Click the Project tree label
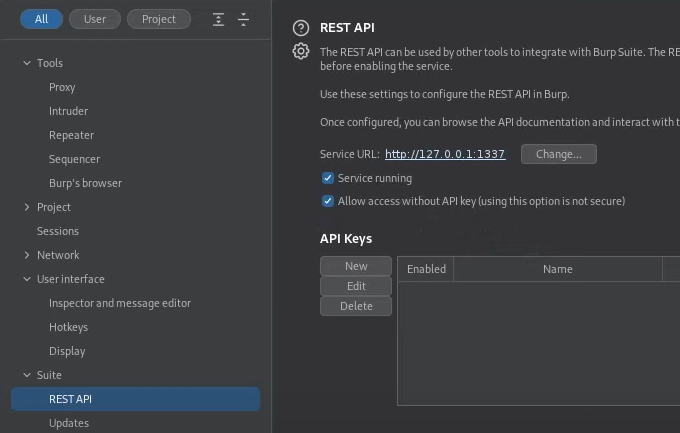680x433 pixels. point(54,207)
